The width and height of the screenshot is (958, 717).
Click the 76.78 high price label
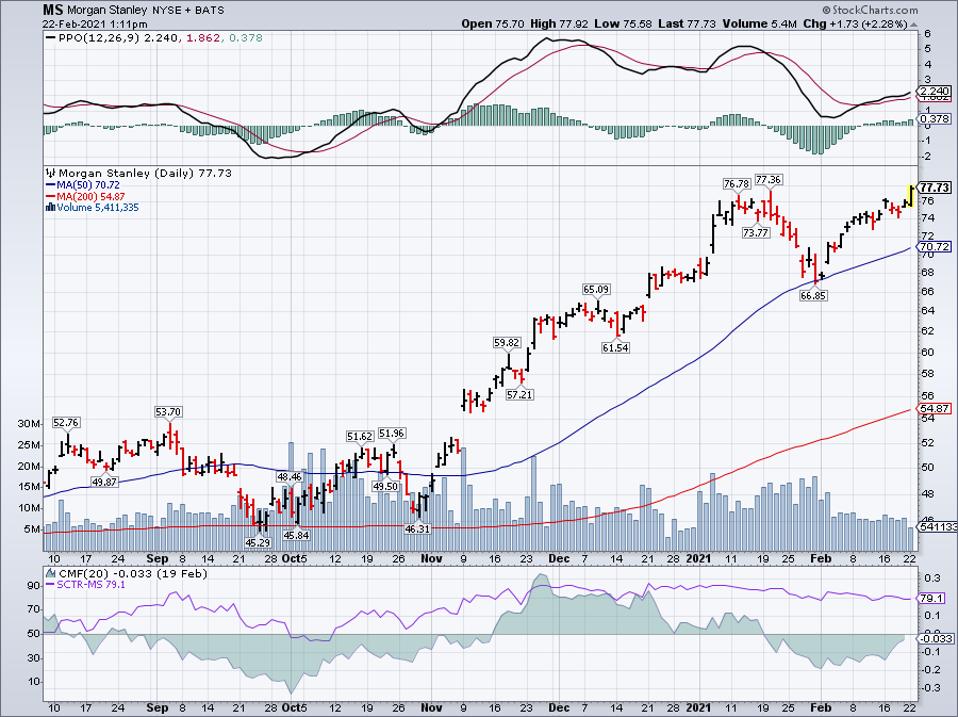click(x=736, y=184)
